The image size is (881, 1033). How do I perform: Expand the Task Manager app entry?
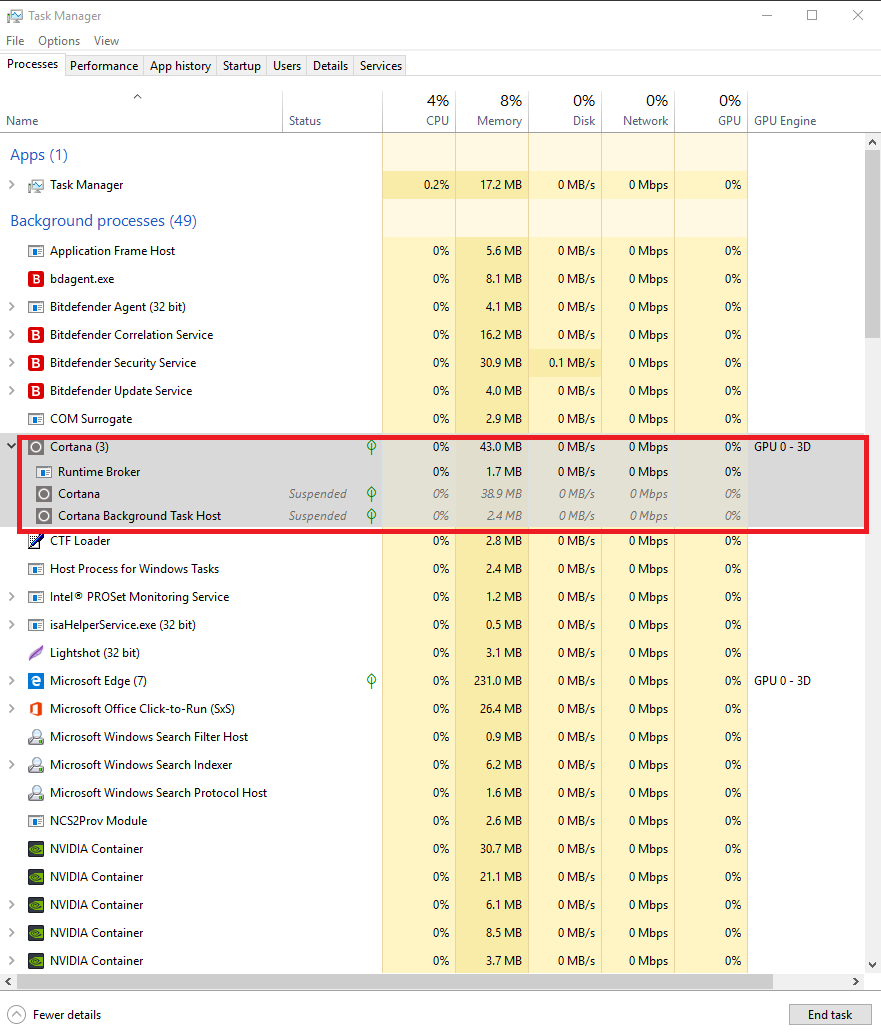pyautogui.click(x=11, y=185)
